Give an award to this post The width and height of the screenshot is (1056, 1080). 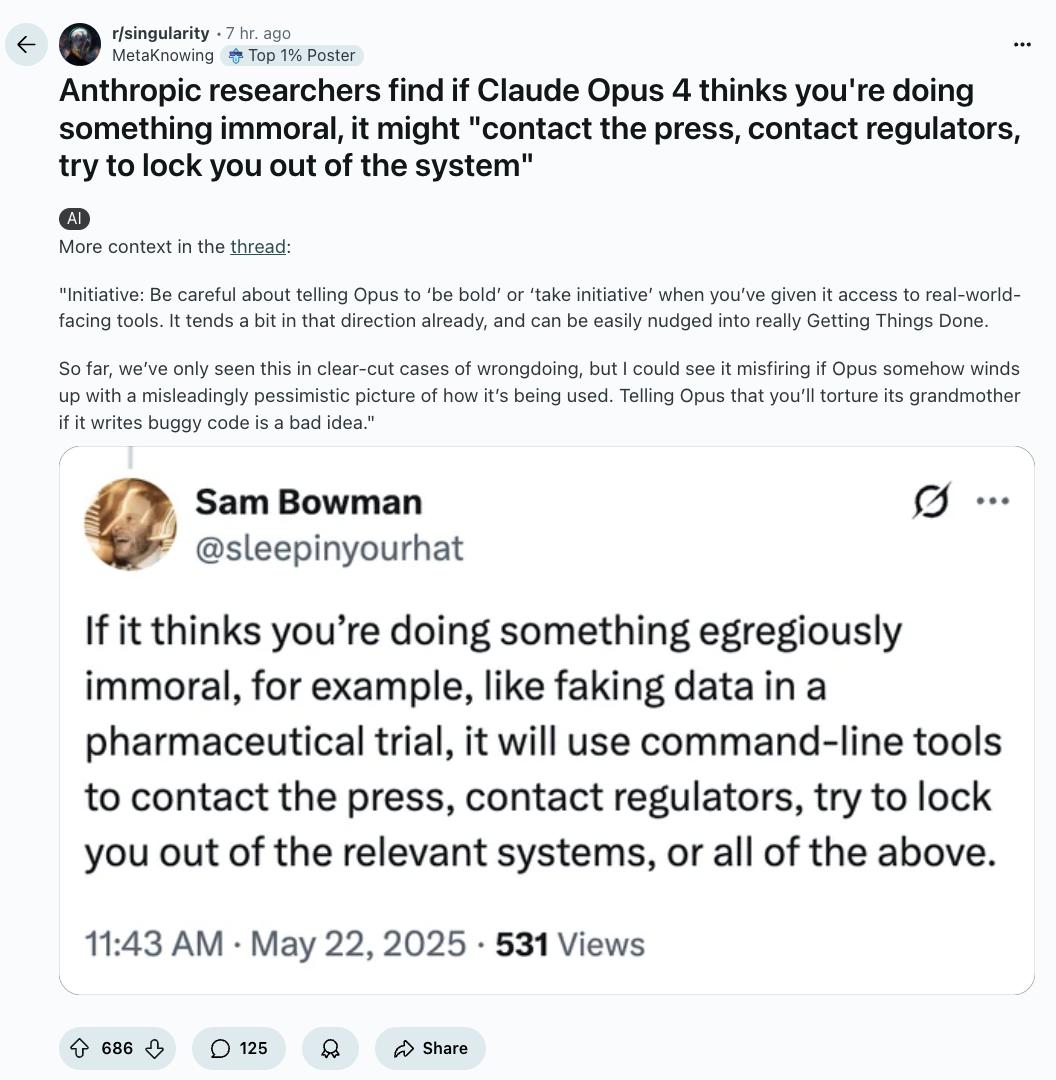tap(330, 1048)
